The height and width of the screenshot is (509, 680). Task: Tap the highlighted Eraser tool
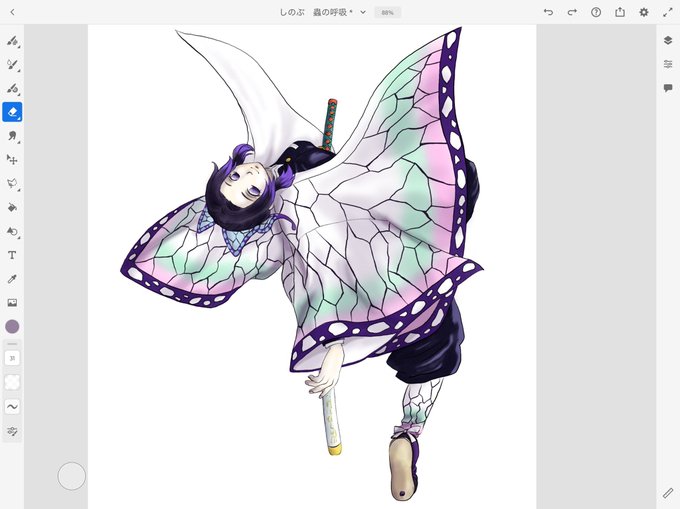(12, 112)
